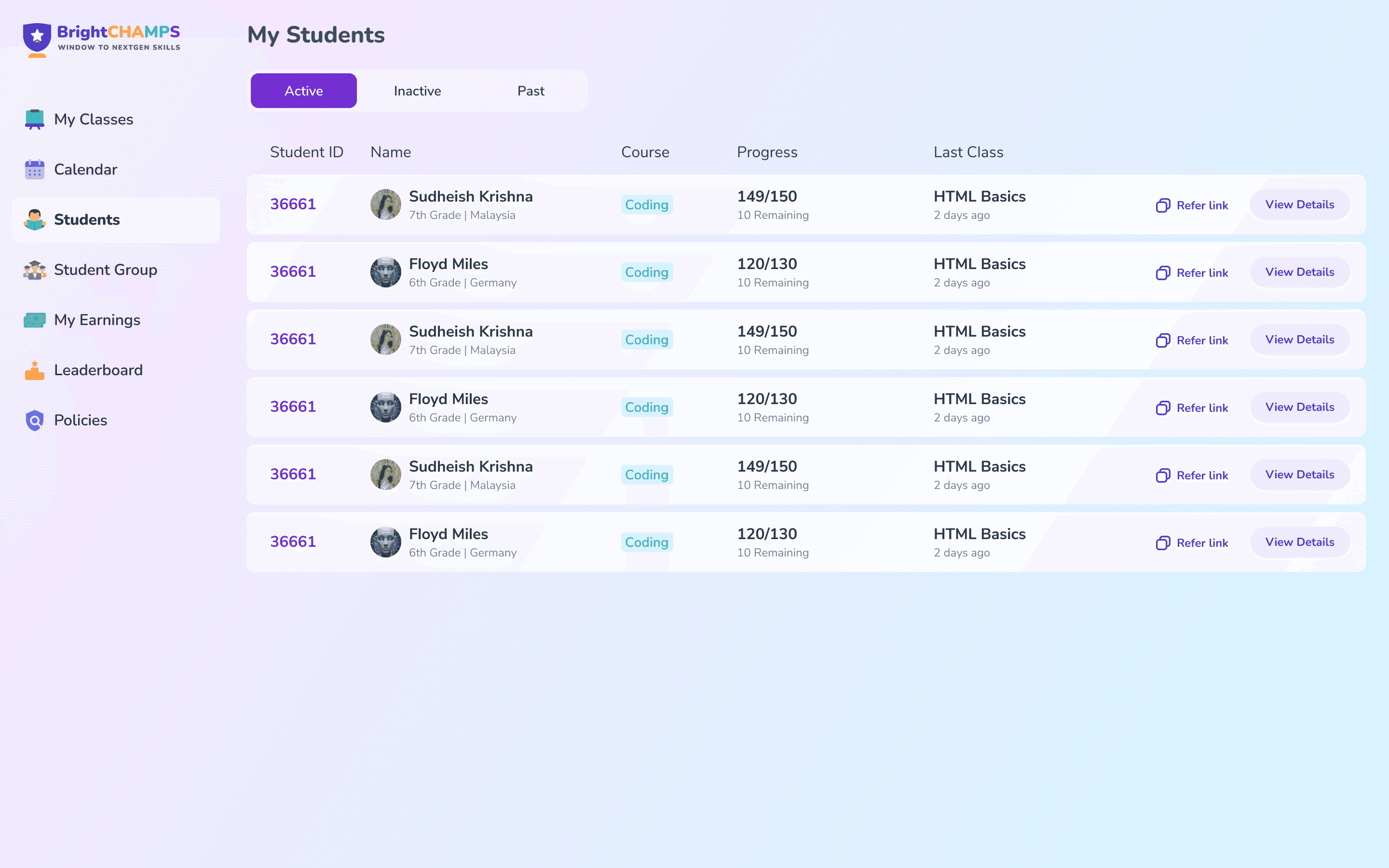The width and height of the screenshot is (1389, 868).
Task: Click the Calendar icon in sidebar
Action: click(34, 169)
